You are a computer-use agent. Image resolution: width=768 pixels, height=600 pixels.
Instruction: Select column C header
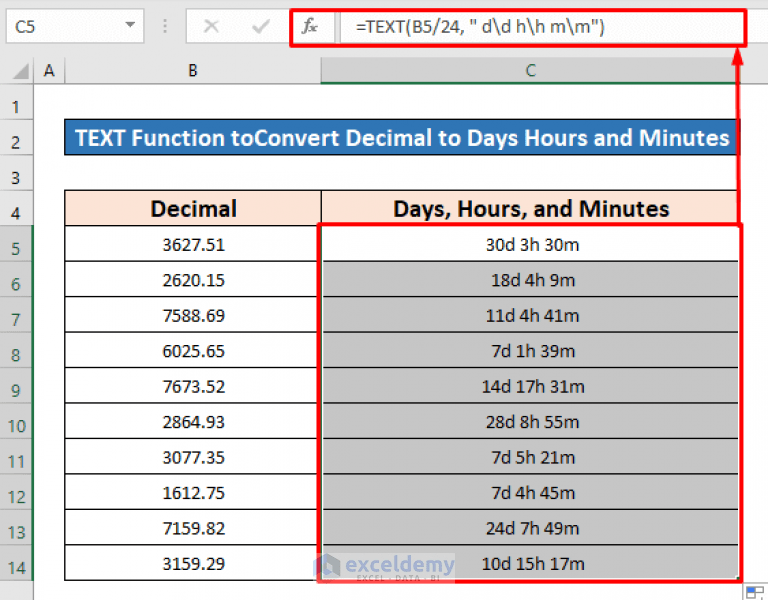tap(530, 71)
